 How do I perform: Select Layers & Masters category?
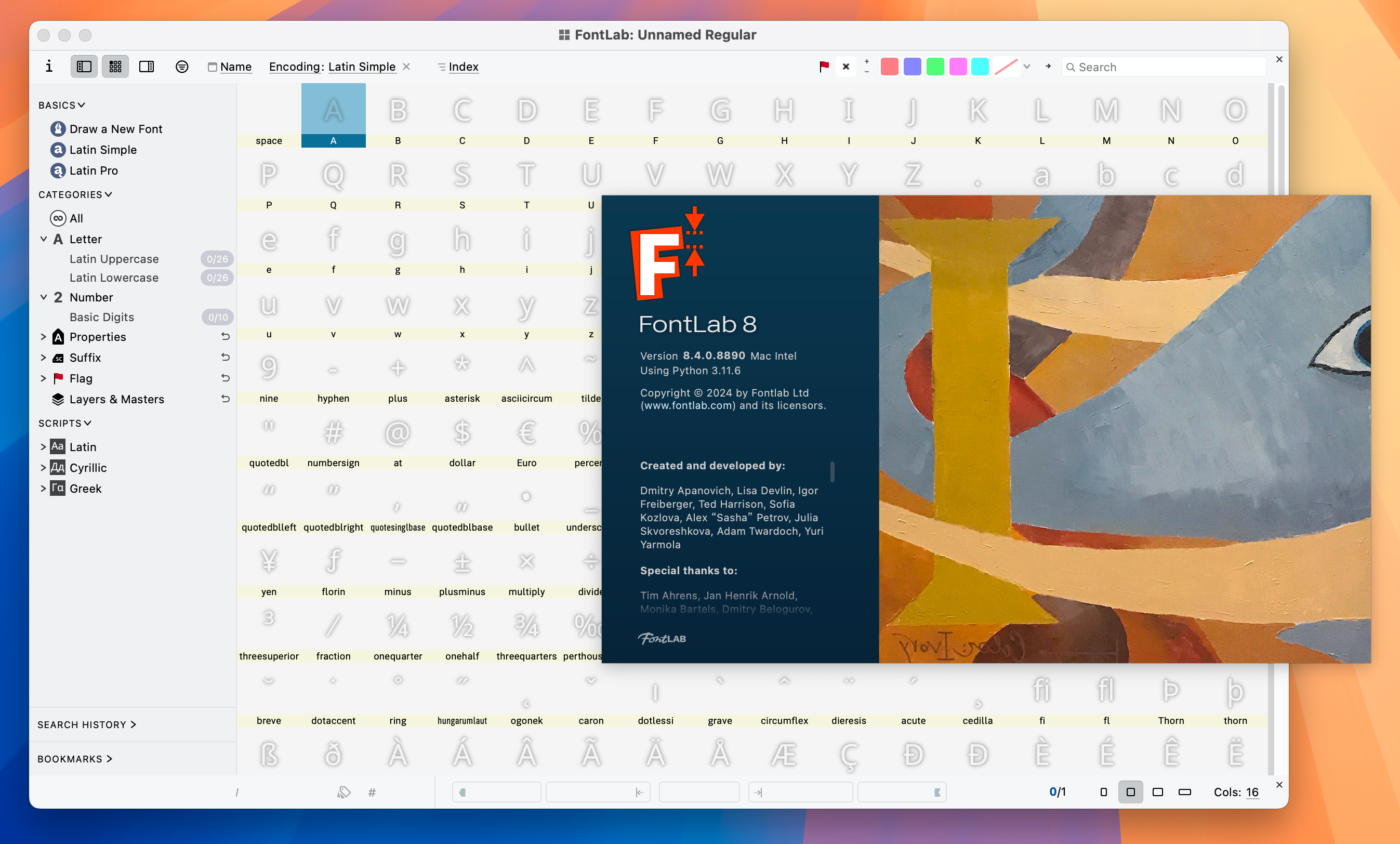[x=108, y=399]
